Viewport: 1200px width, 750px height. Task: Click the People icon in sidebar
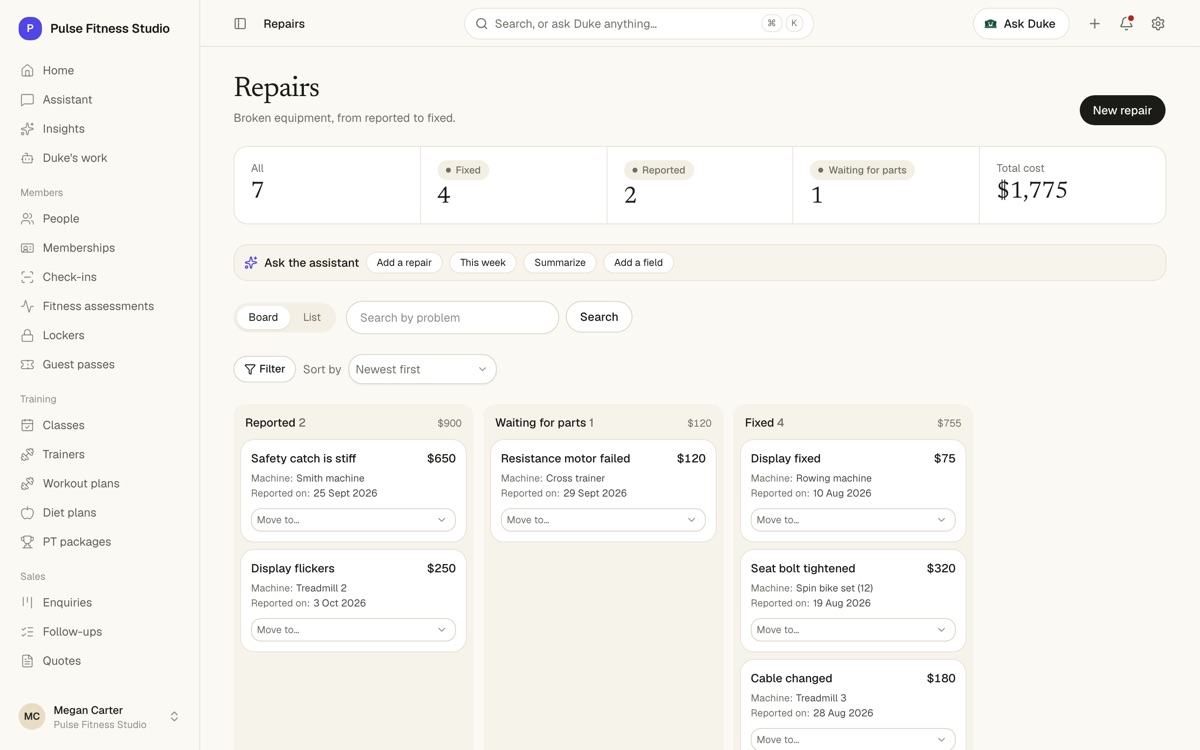click(27, 218)
